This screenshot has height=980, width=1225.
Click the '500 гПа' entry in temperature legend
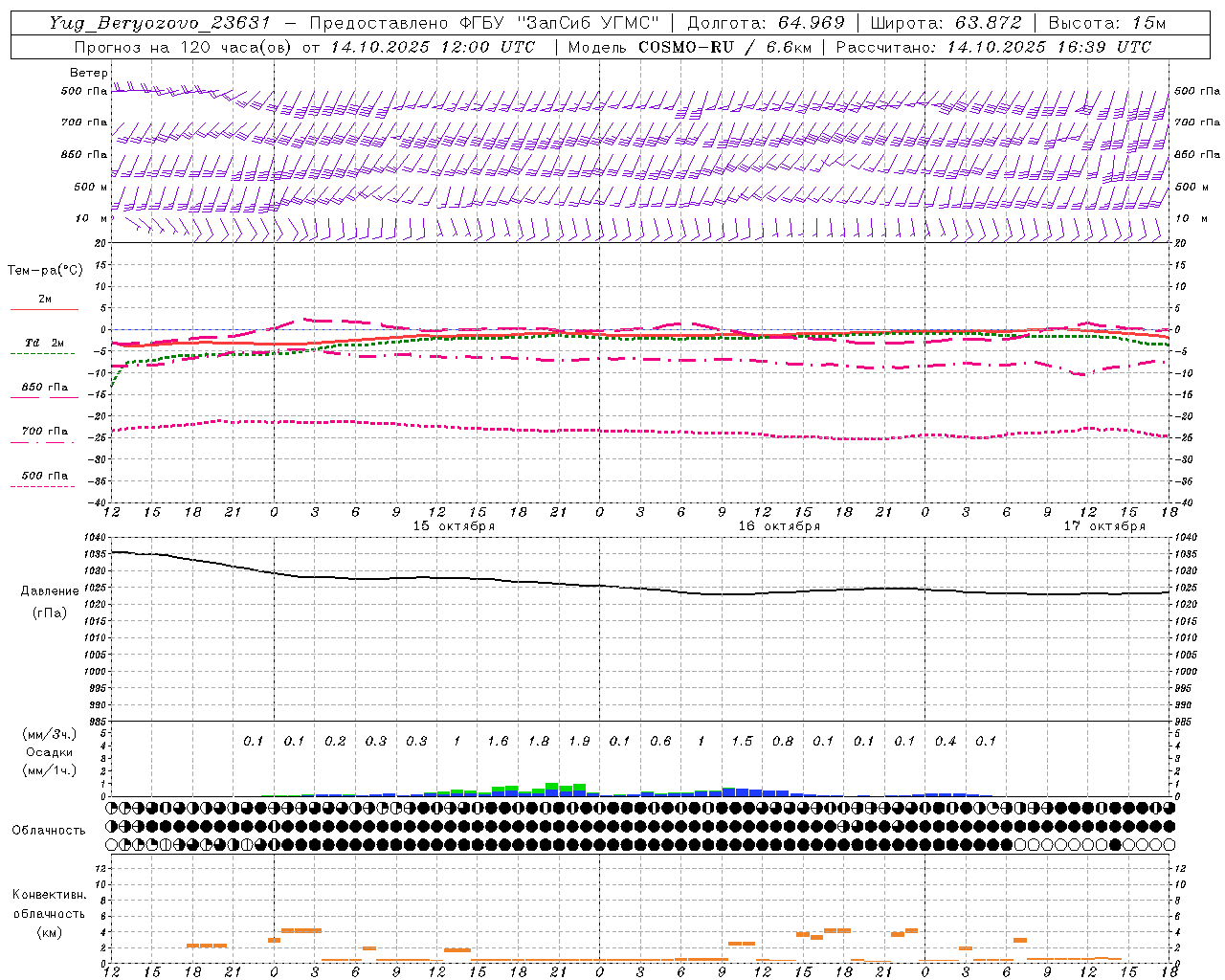(x=45, y=475)
